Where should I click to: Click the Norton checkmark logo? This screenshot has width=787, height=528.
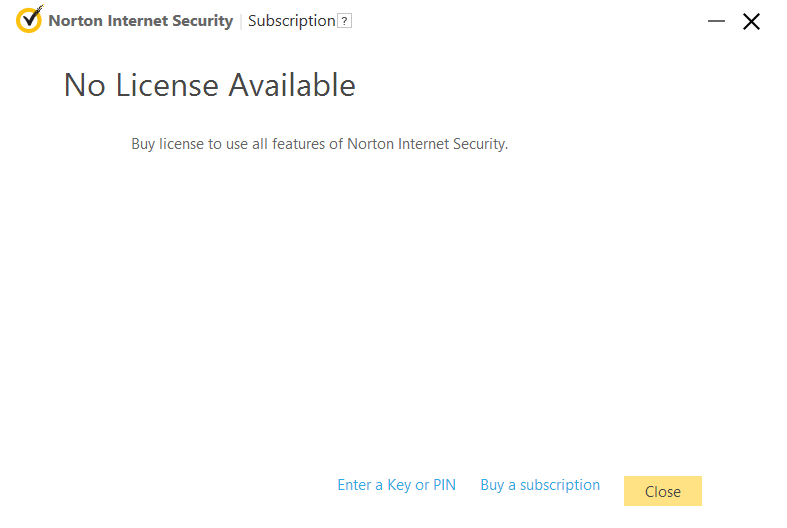pyautogui.click(x=29, y=20)
